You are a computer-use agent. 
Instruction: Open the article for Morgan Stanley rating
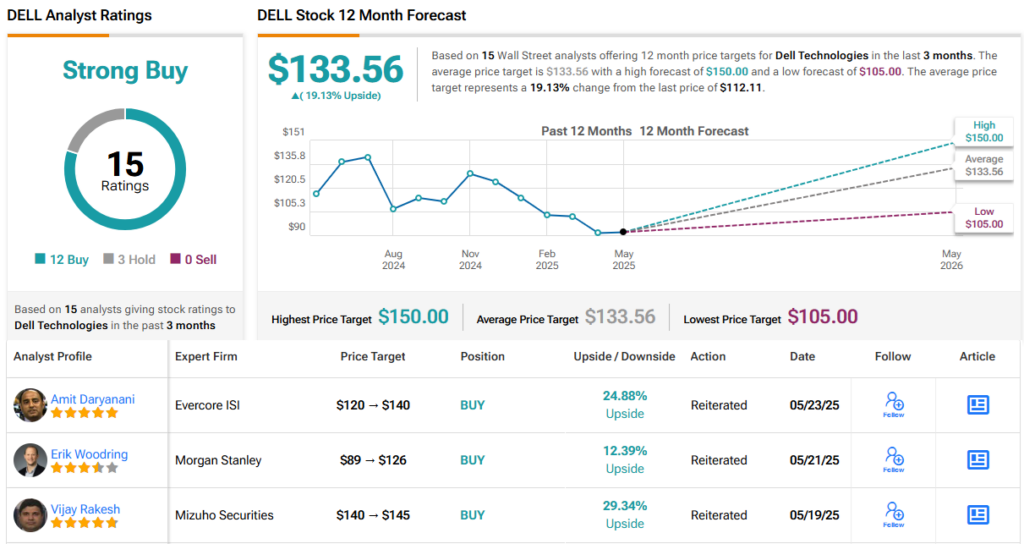[x=978, y=460]
